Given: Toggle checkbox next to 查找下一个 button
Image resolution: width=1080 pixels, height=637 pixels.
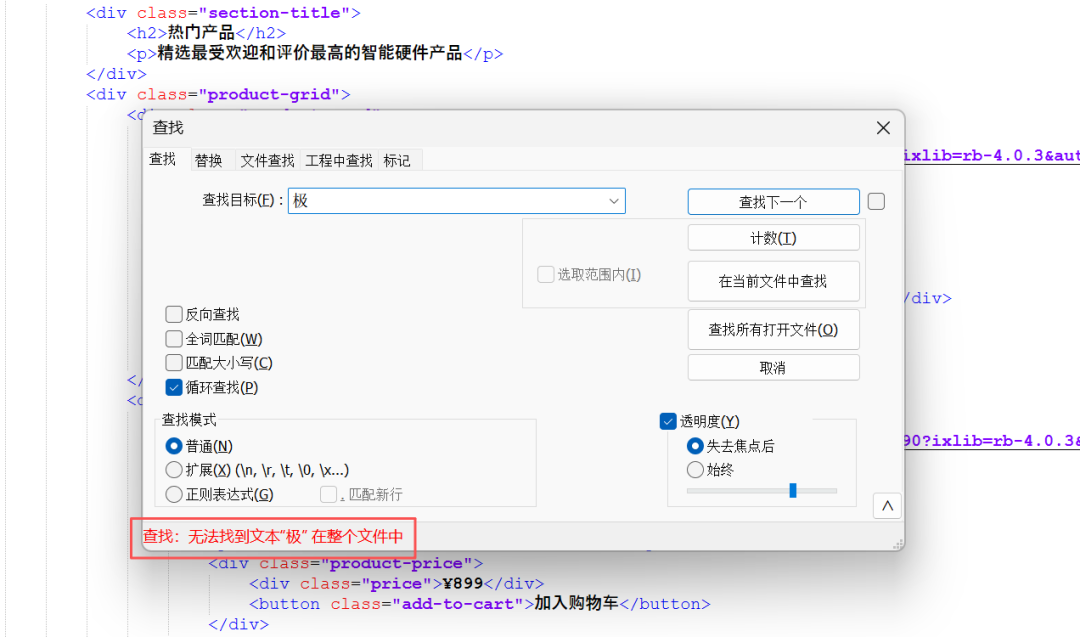Looking at the screenshot, I should (x=876, y=202).
